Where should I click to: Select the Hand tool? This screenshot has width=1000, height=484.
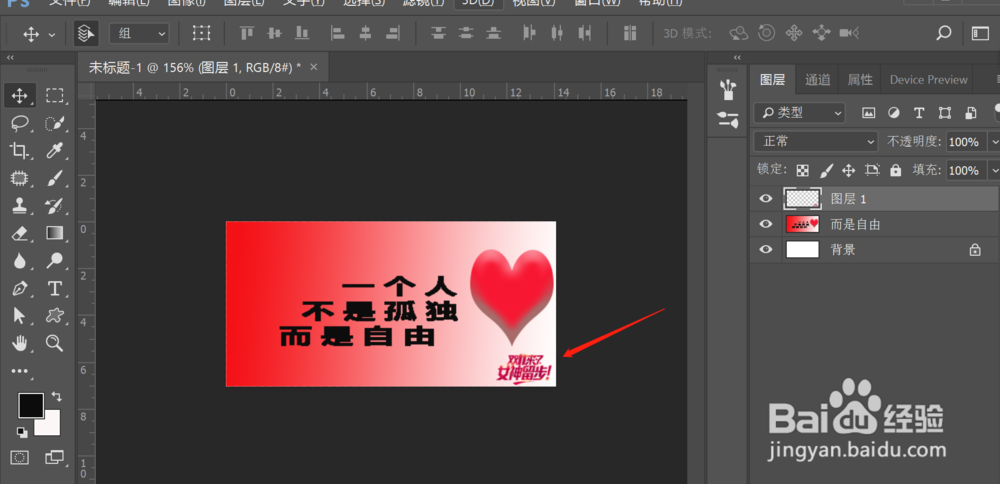pos(19,344)
